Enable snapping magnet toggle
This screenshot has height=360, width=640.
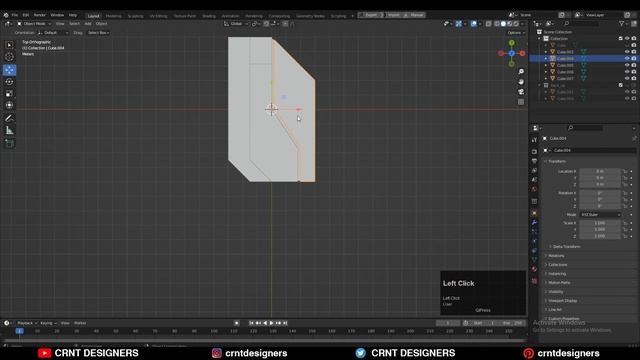coord(266,24)
